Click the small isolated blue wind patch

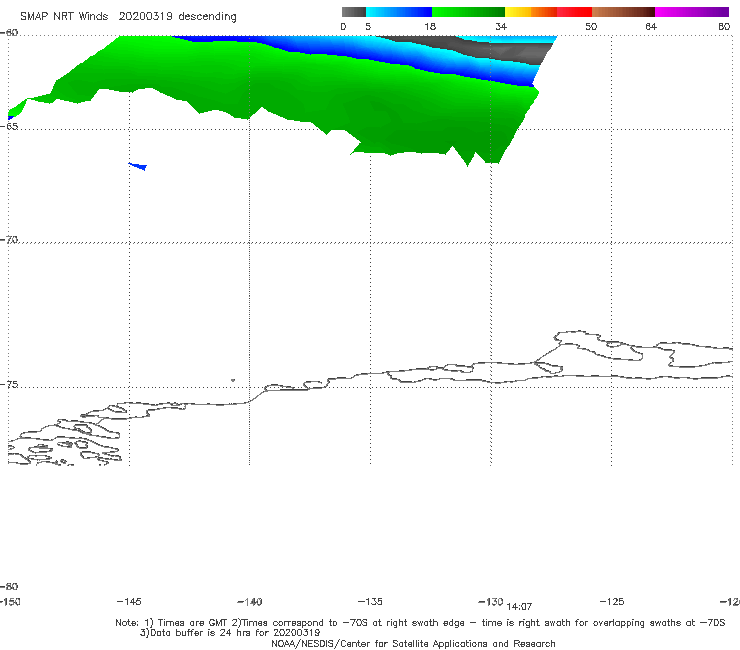(138, 166)
